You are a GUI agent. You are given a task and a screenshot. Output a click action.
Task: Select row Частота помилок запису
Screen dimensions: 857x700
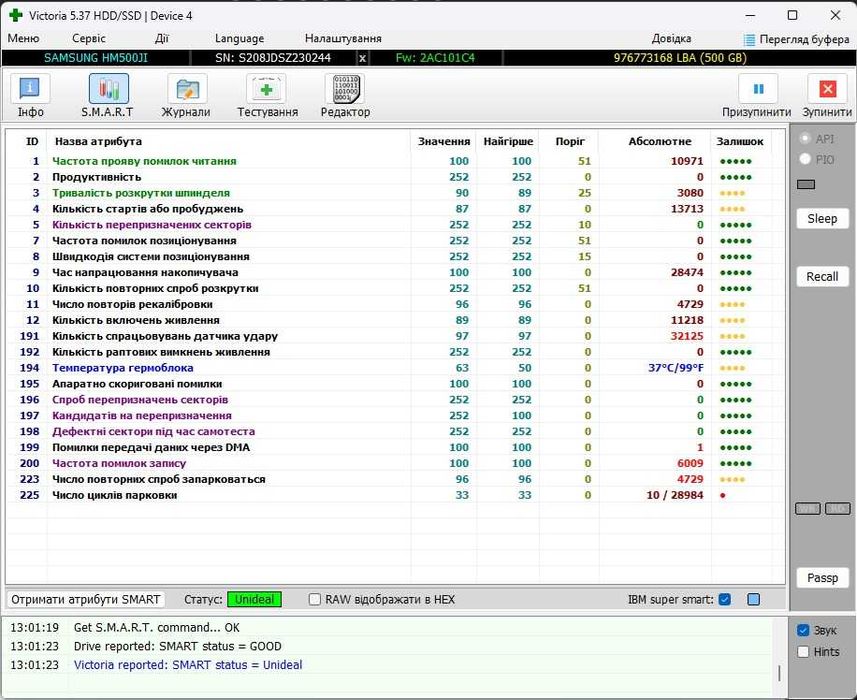(396, 463)
